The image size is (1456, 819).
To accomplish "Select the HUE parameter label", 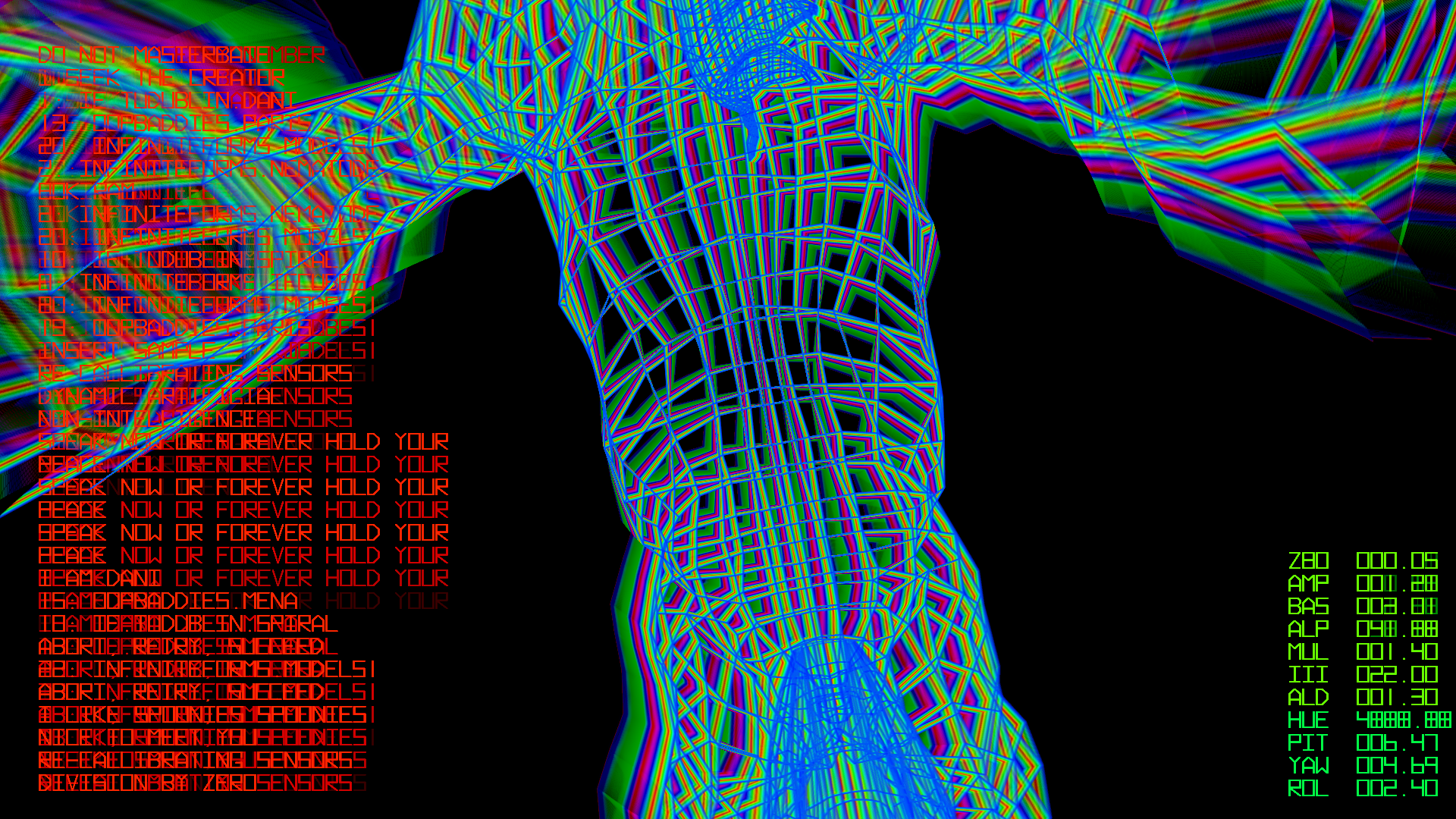I will click(1308, 720).
